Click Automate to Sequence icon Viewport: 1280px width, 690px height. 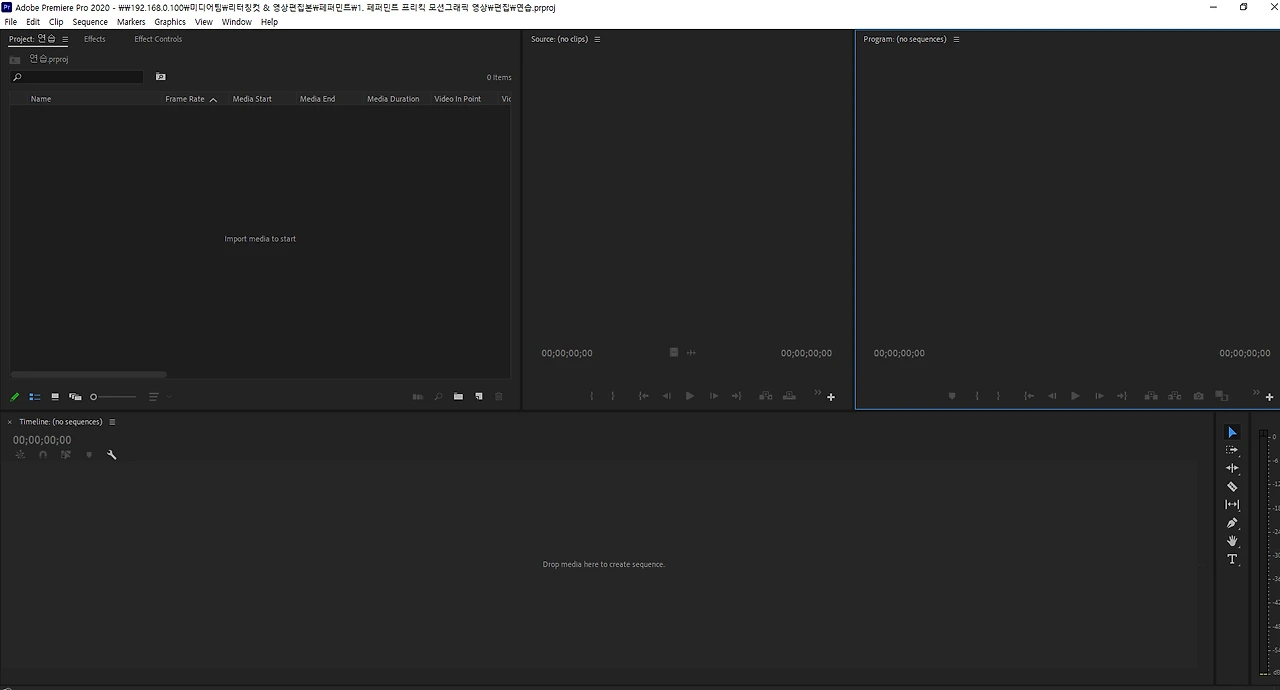click(x=418, y=397)
